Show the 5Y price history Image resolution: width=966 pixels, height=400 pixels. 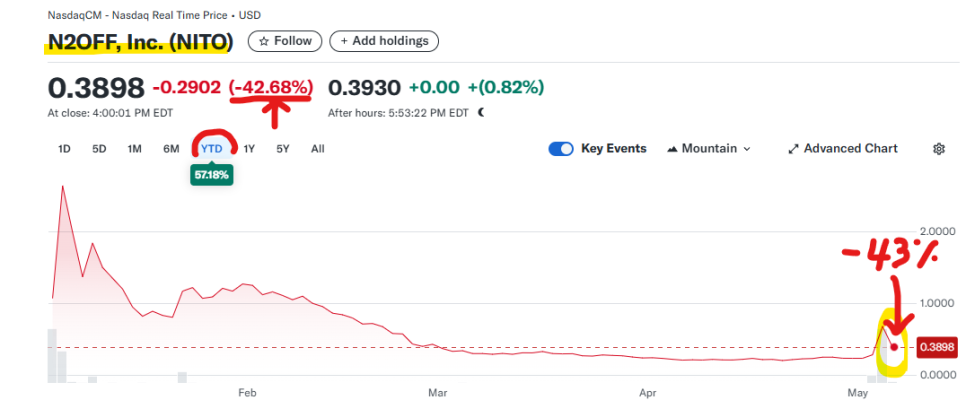click(283, 149)
